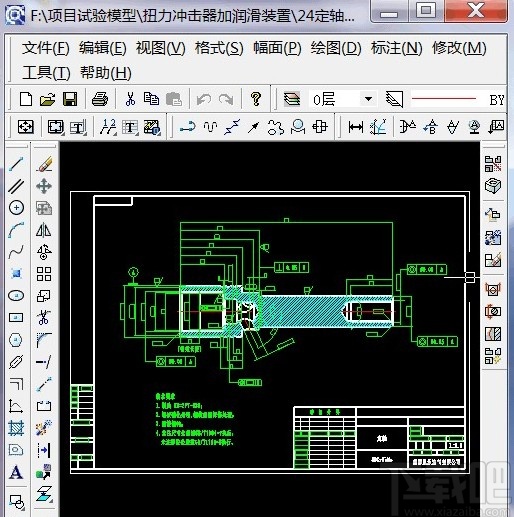The width and height of the screenshot is (514, 517).
Task: Open the 帮助(H) menu
Action: (106, 73)
